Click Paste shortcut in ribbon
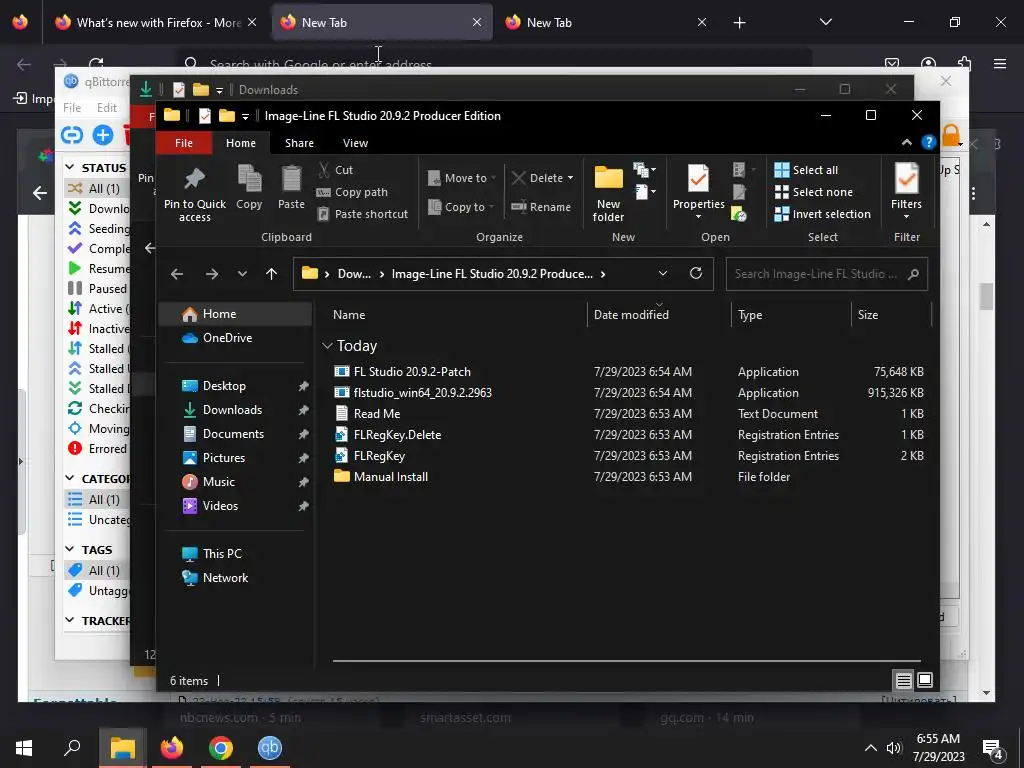Screen dimensions: 1024x768 click(362, 214)
